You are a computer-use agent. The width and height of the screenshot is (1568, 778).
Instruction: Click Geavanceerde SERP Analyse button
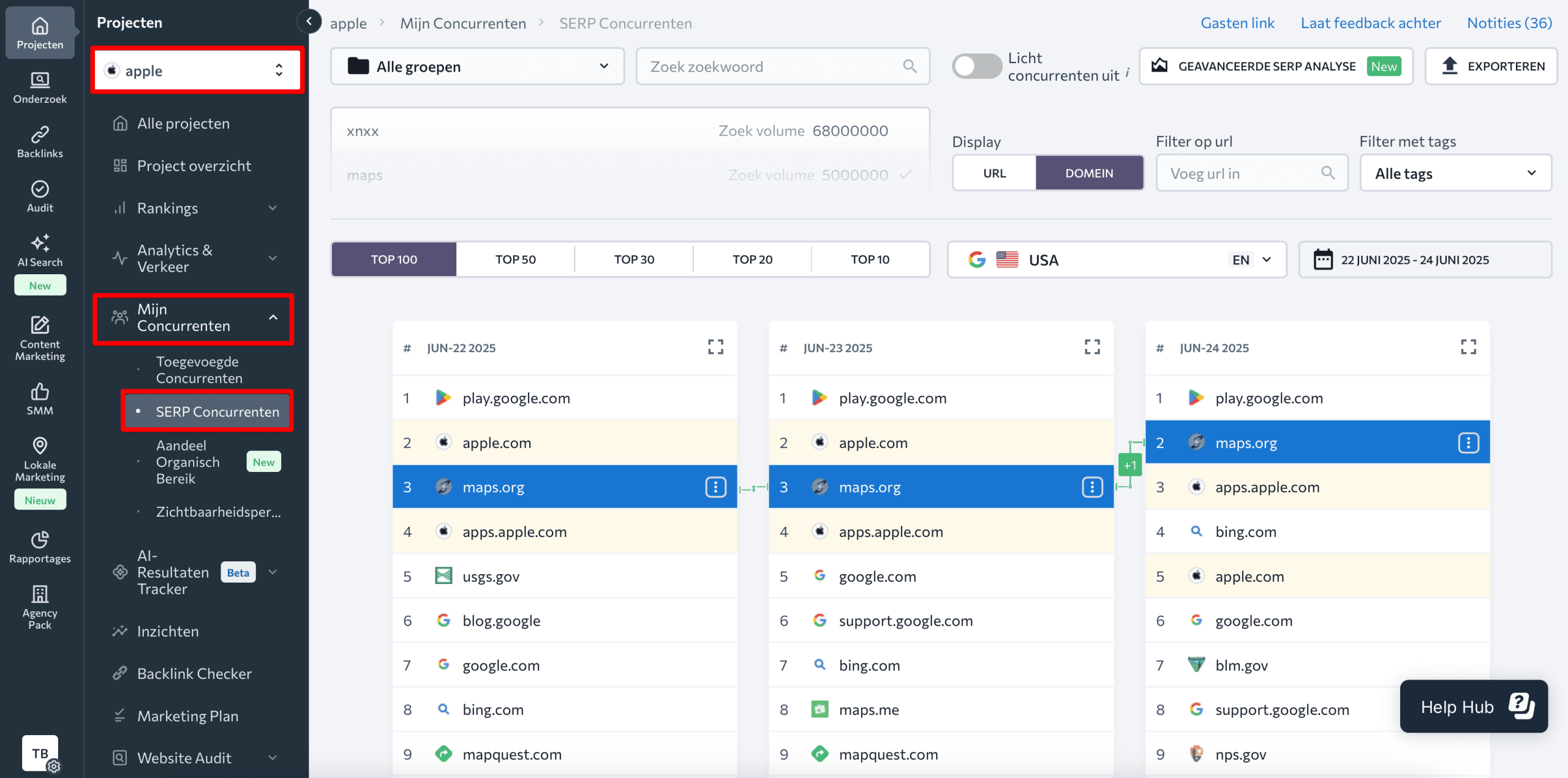coord(1276,66)
